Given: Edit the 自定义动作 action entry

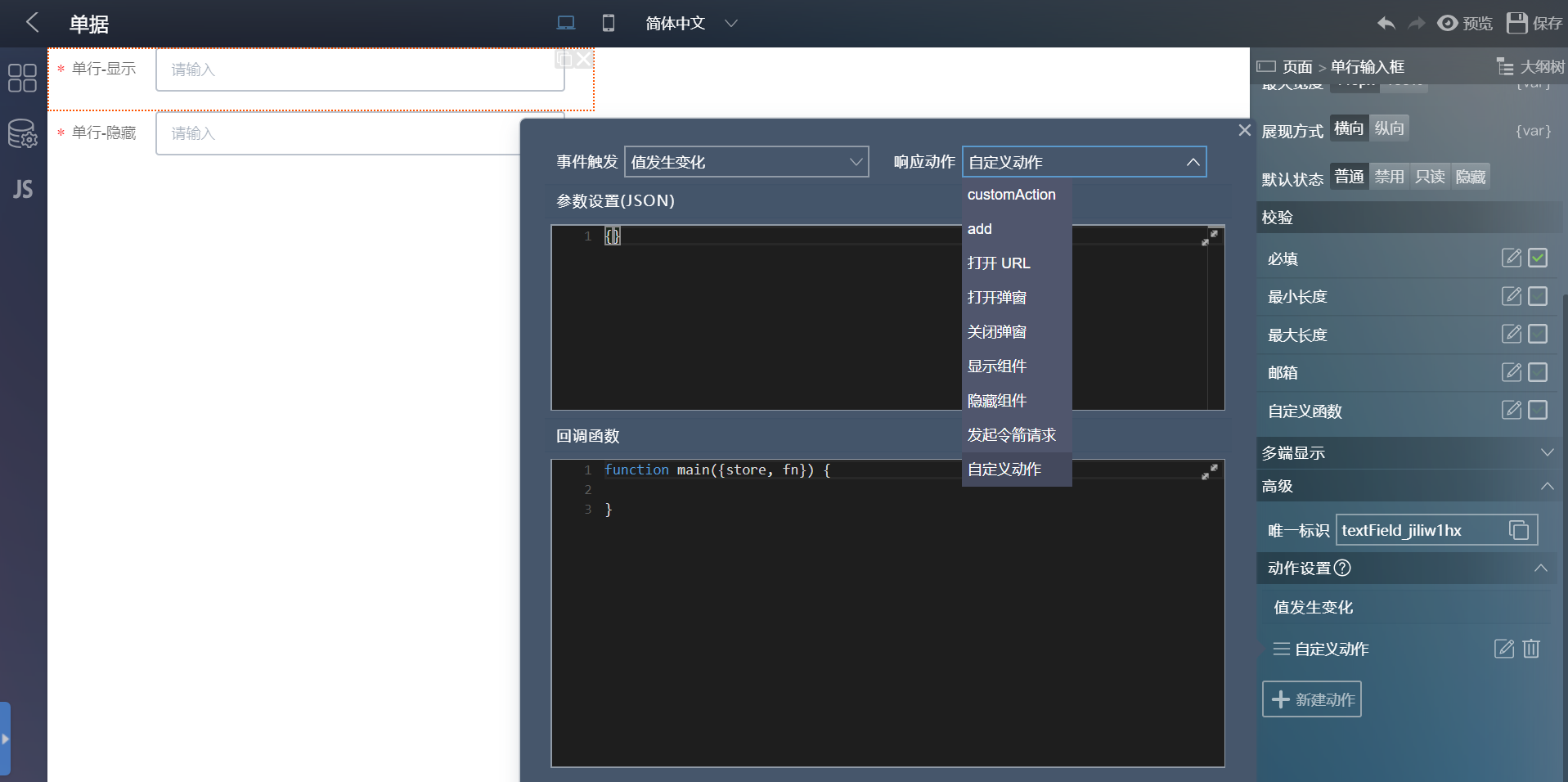Looking at the screenshot, I should pyautogui.click(x=1504, y=649).
